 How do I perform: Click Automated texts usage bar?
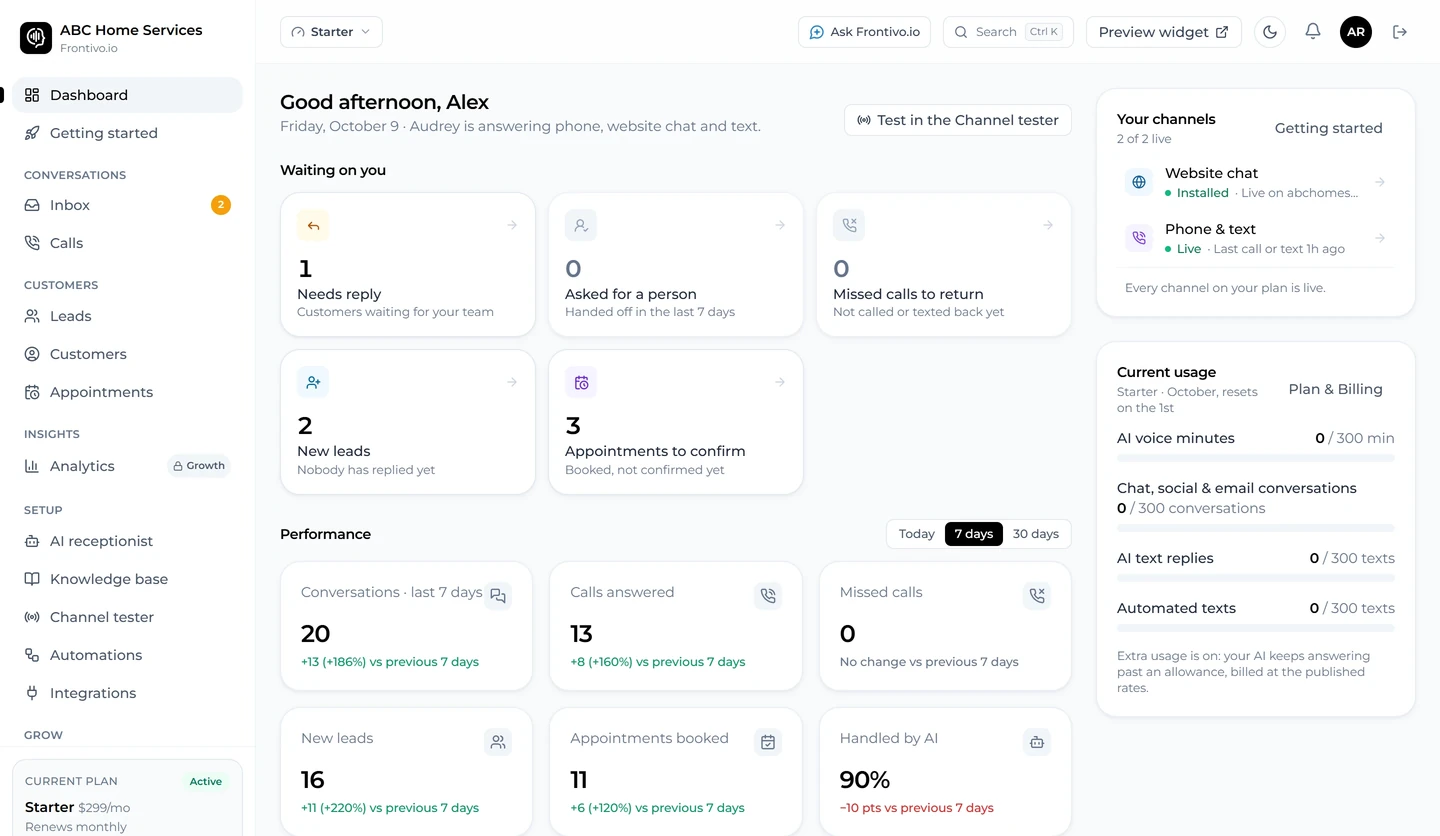1256,628
